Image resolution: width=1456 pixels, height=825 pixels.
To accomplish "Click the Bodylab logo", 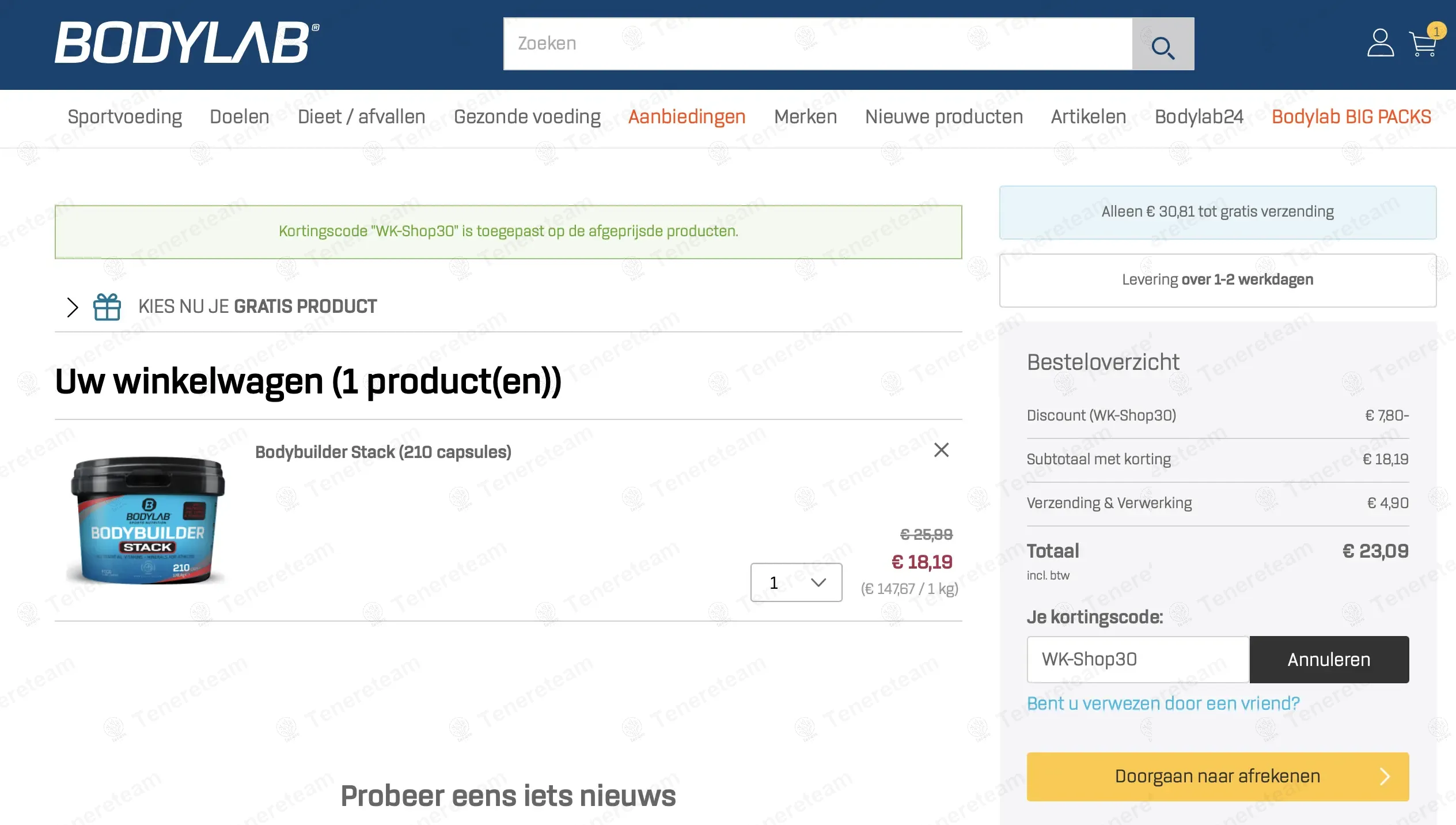I will click(x=187, y=43).
